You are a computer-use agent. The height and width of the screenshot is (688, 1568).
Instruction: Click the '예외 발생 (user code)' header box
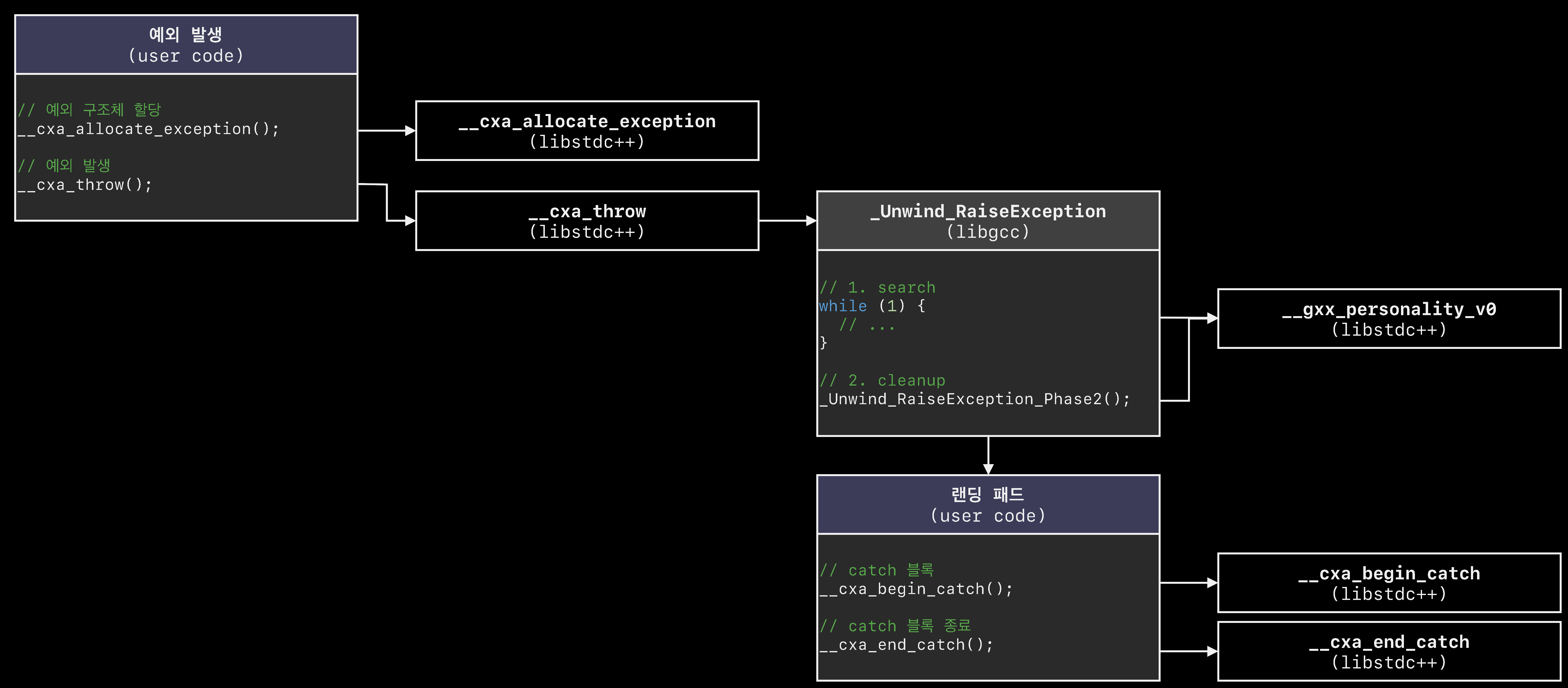186,45
